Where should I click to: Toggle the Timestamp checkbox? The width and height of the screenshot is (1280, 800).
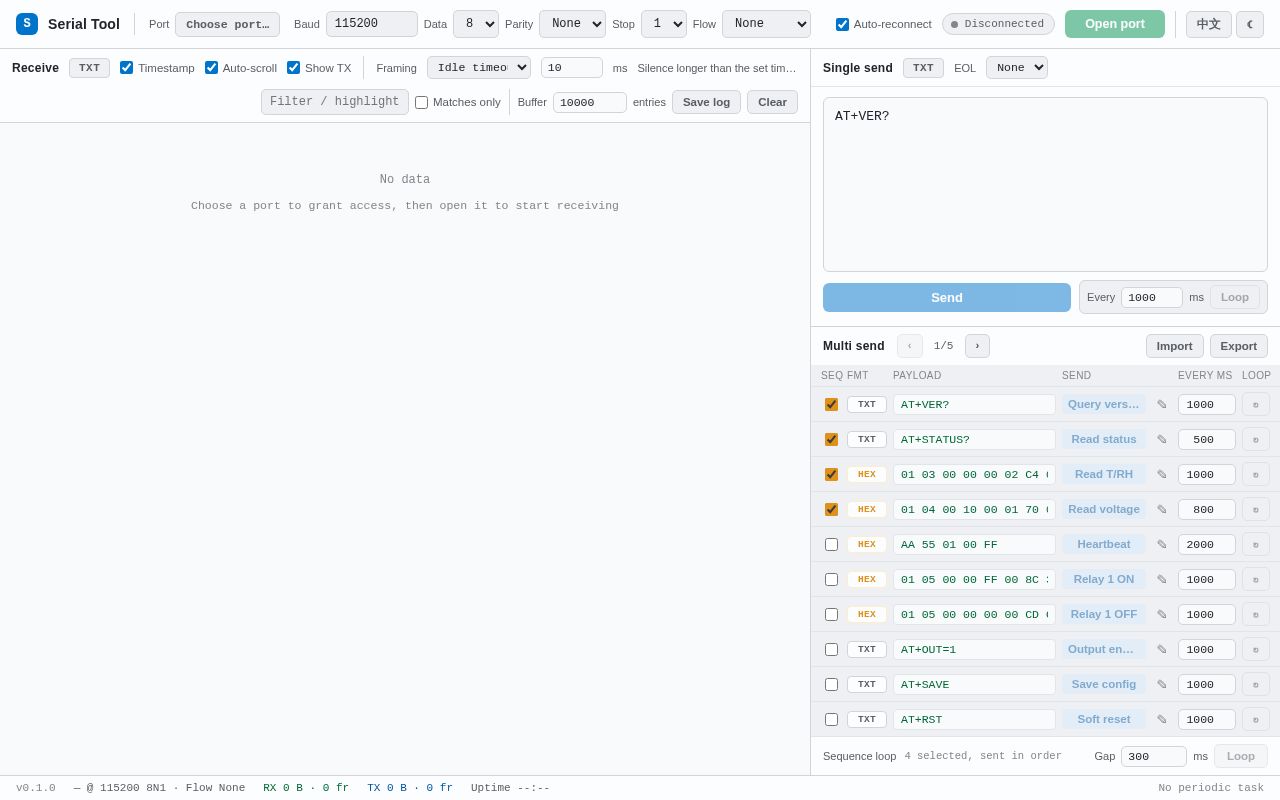(126, 68)
